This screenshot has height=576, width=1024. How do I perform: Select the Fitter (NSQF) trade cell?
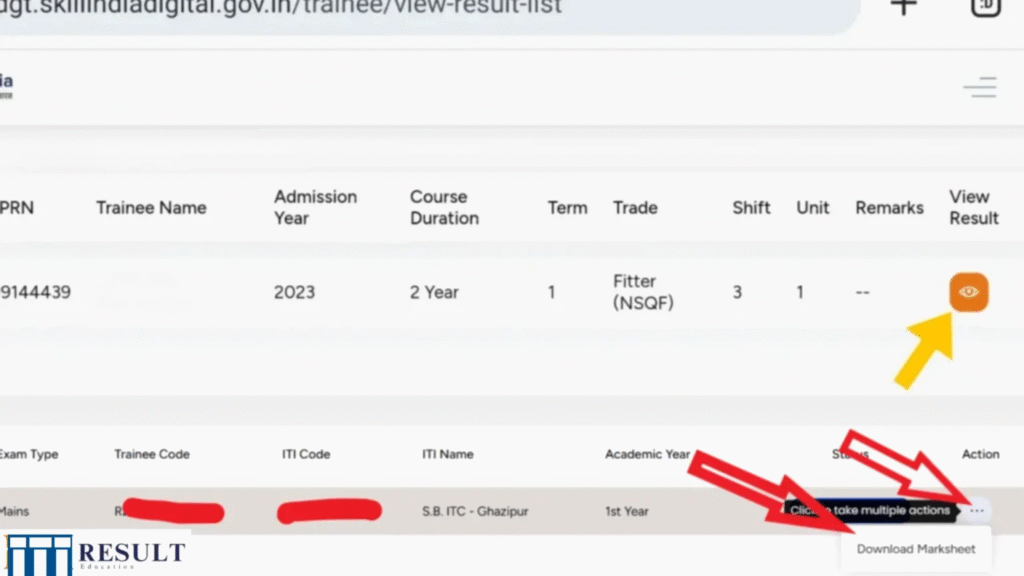tap(643, 292)
